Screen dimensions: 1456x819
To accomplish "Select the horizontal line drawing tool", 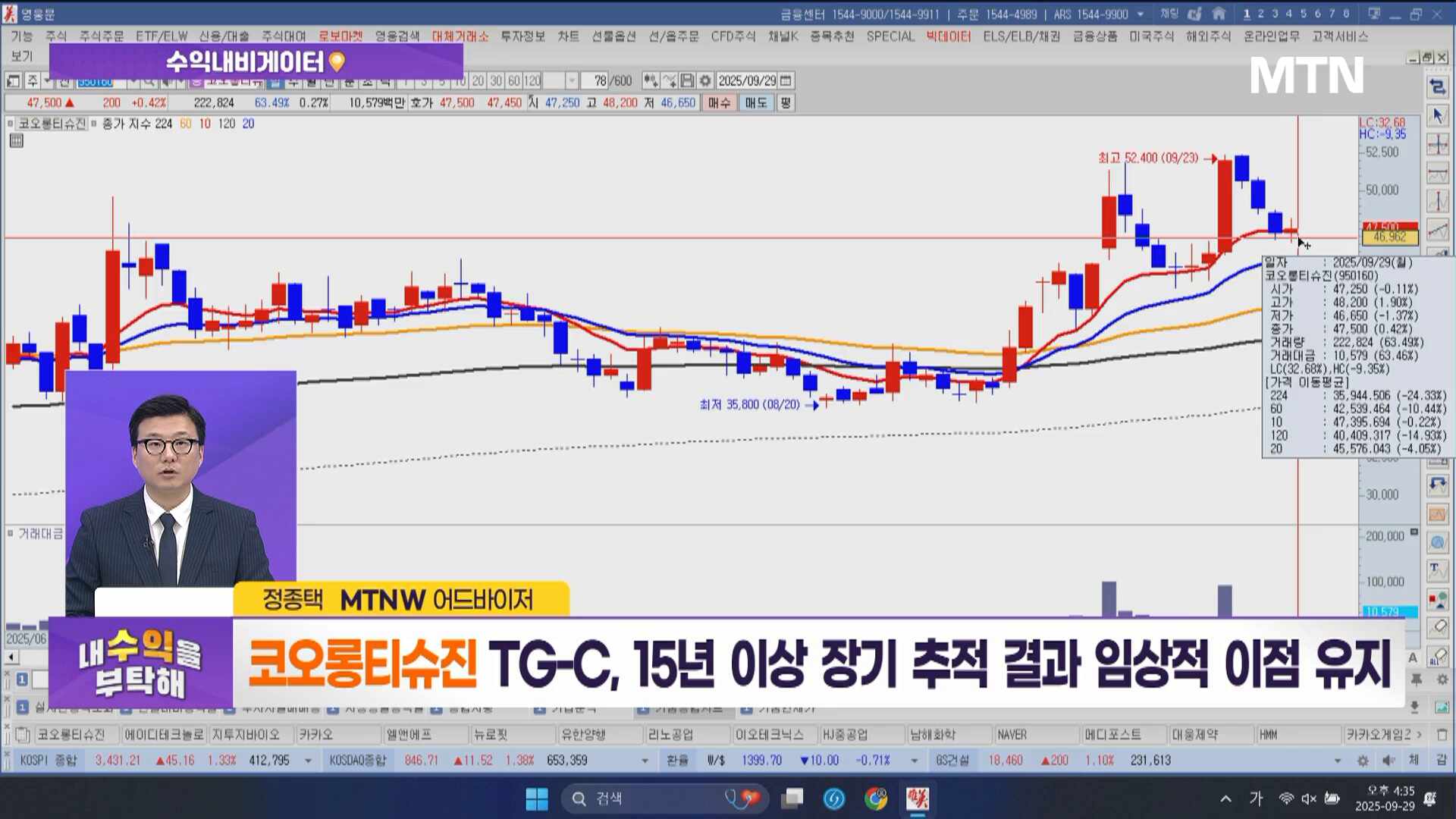I will pyautogui.click(x=1438, y=174).
